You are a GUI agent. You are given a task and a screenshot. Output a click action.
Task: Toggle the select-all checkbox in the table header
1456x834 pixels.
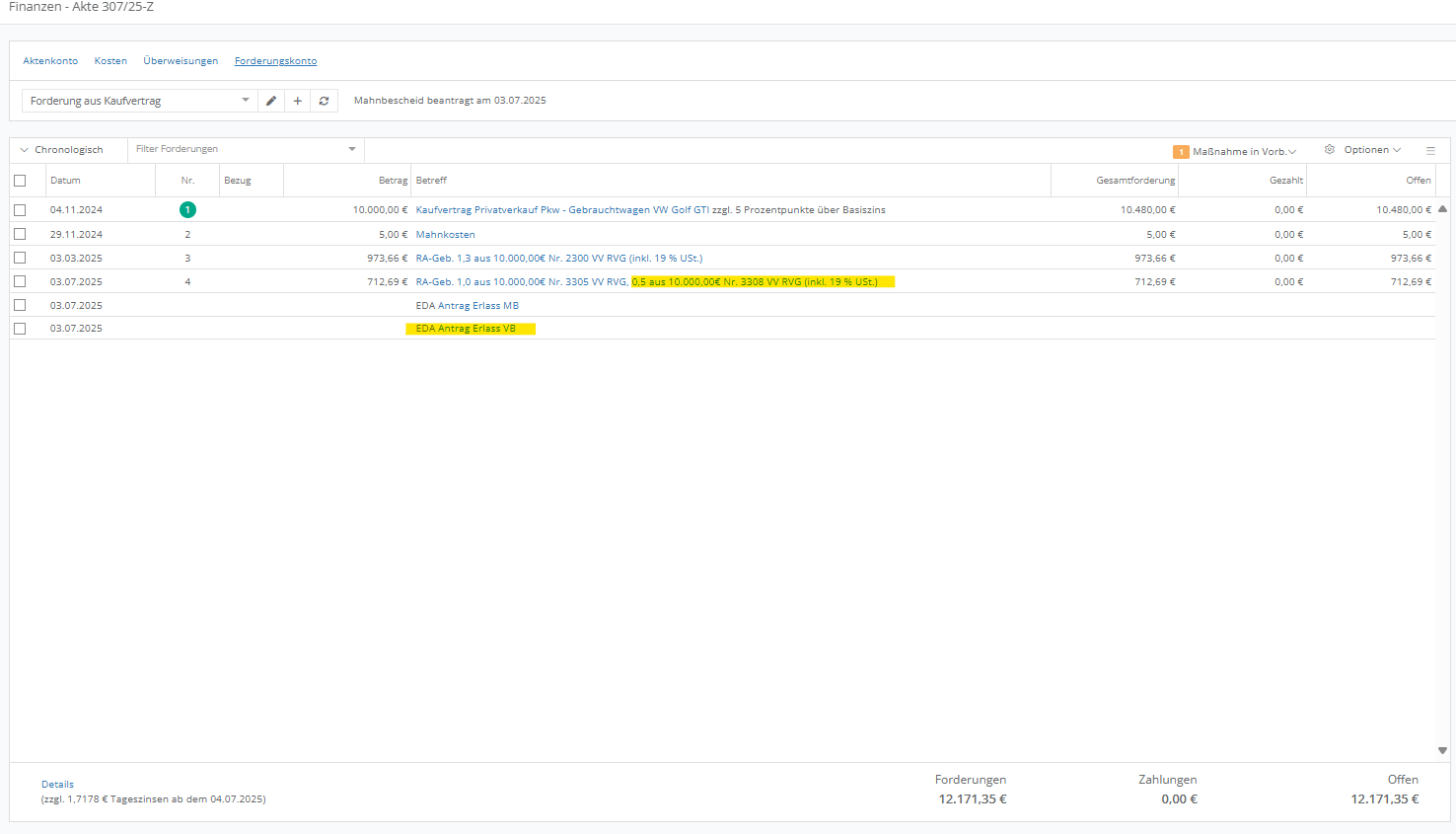(x=20, y=181)
